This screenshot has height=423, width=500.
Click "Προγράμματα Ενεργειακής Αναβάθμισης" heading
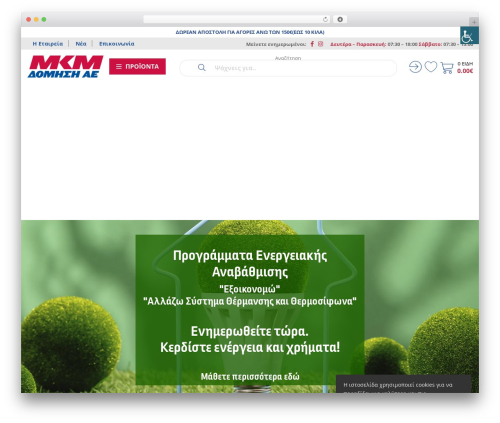250,264
